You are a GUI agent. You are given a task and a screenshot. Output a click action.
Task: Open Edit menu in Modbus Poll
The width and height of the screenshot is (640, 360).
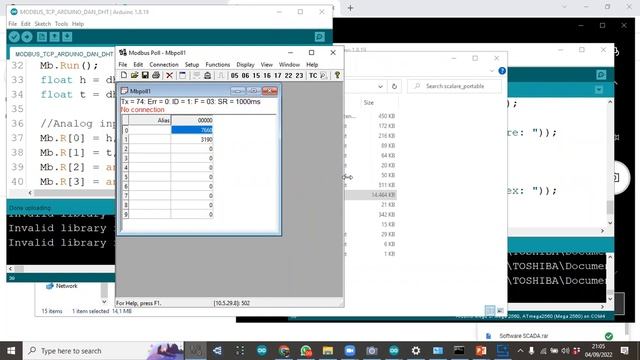138,64
